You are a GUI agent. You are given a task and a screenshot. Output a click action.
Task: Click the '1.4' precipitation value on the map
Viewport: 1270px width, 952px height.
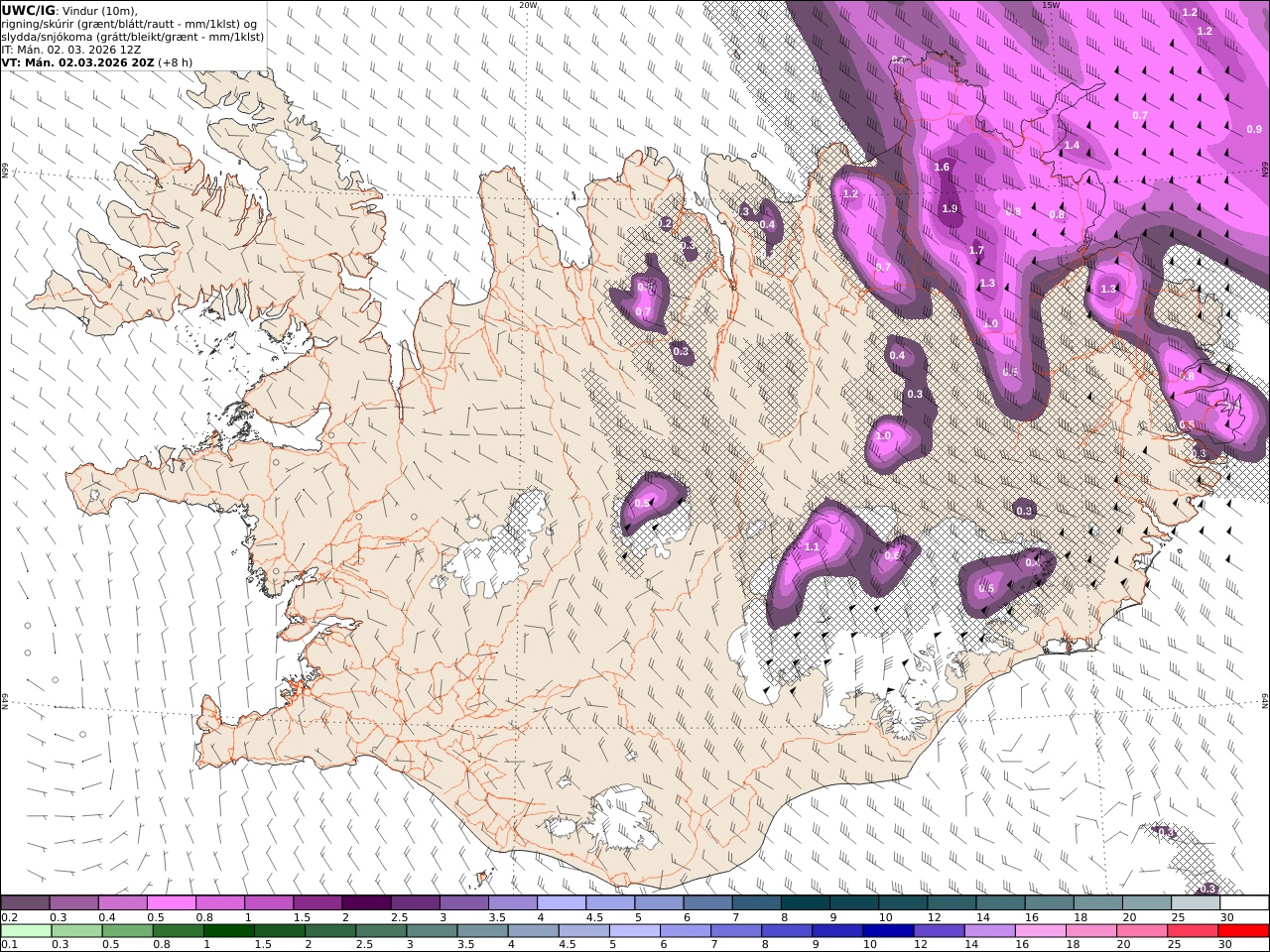point(1072,145)
